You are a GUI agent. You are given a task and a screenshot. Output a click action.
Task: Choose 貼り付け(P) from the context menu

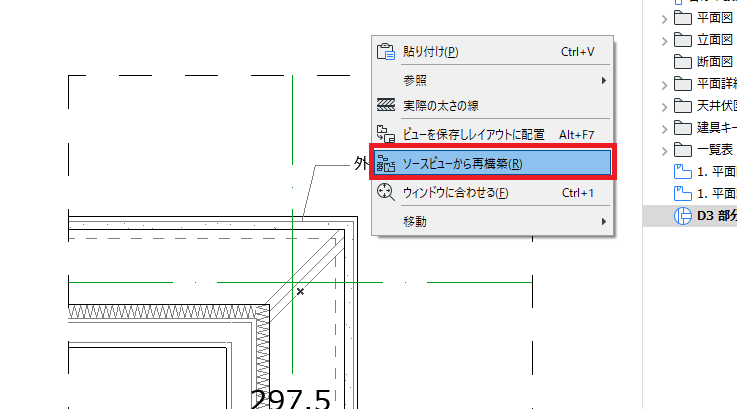[x=492, y=52]
